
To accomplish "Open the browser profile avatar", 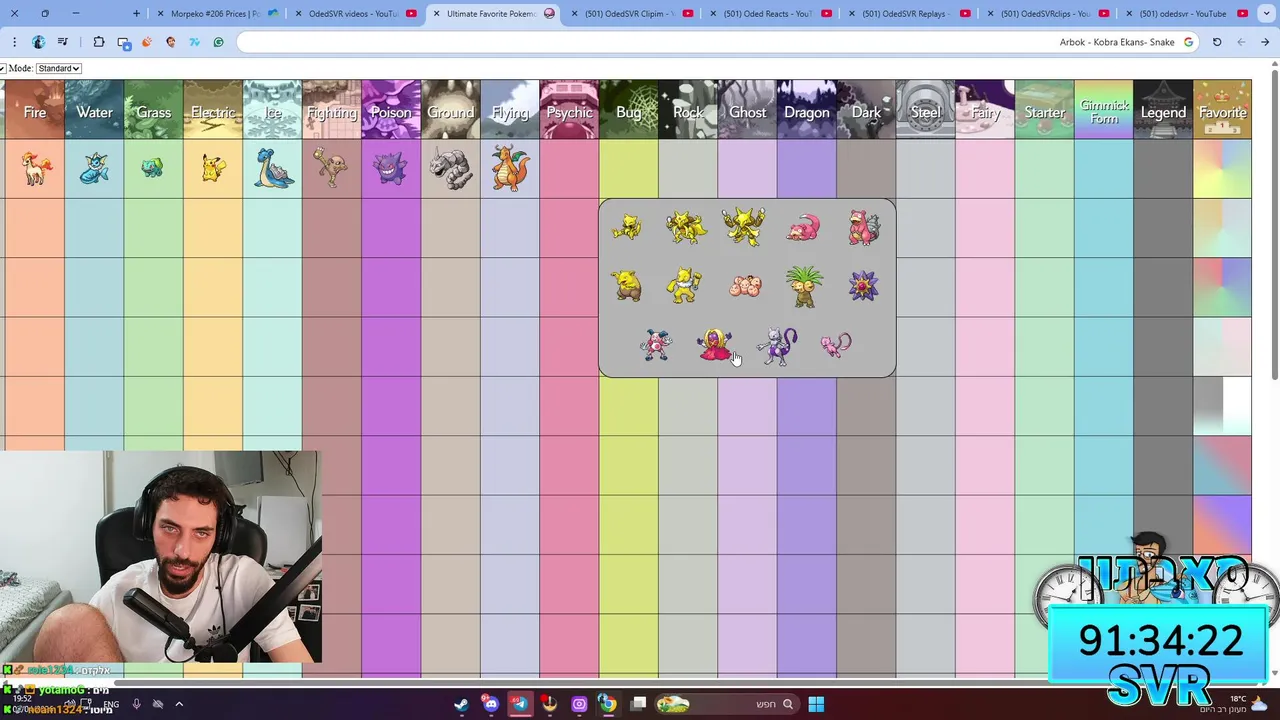I will [38, 42].
